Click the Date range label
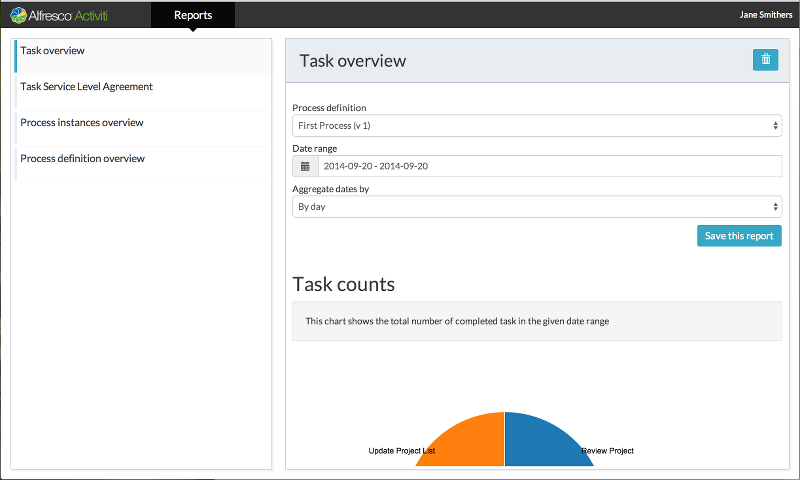Image resolution: width=800 pixels, height=480 pixels. (x=315, y=148)
